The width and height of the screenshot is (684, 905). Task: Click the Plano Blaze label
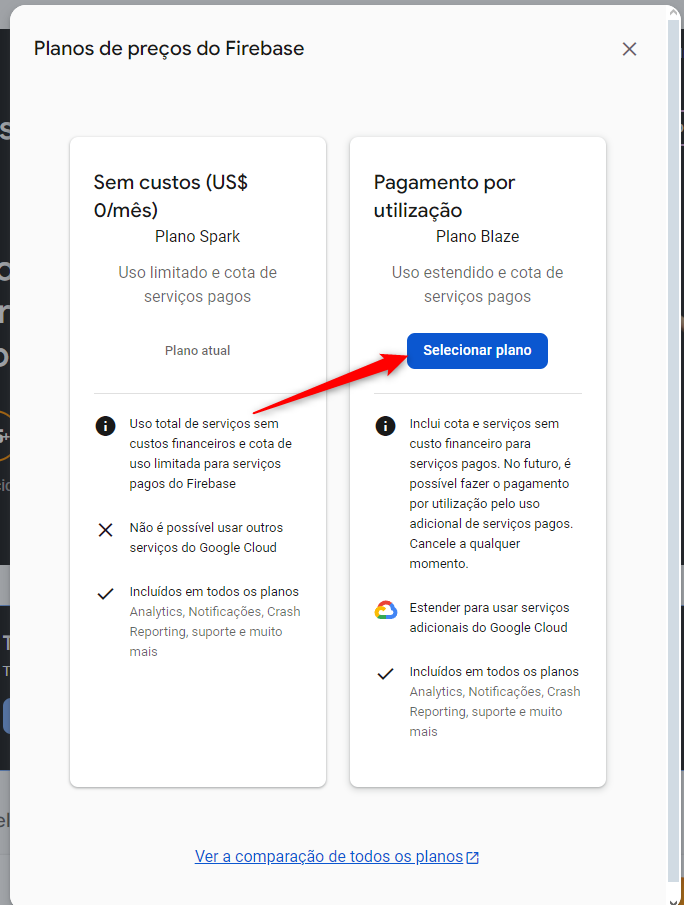click(x=477, y=237)
